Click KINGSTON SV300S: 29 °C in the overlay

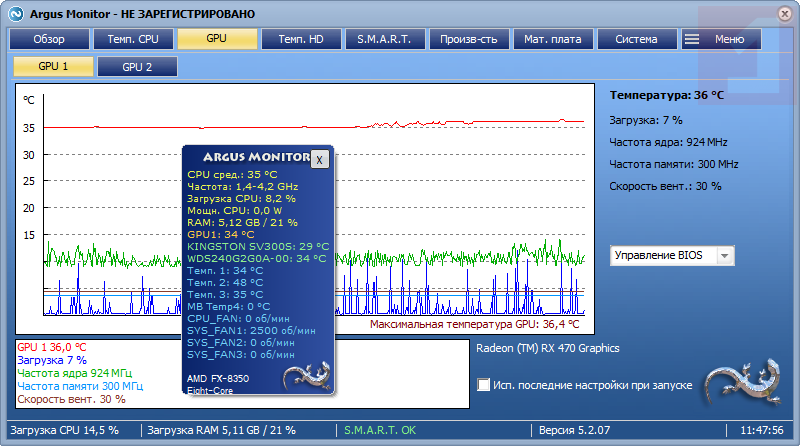pyautogui.click(x=258, y=246)
